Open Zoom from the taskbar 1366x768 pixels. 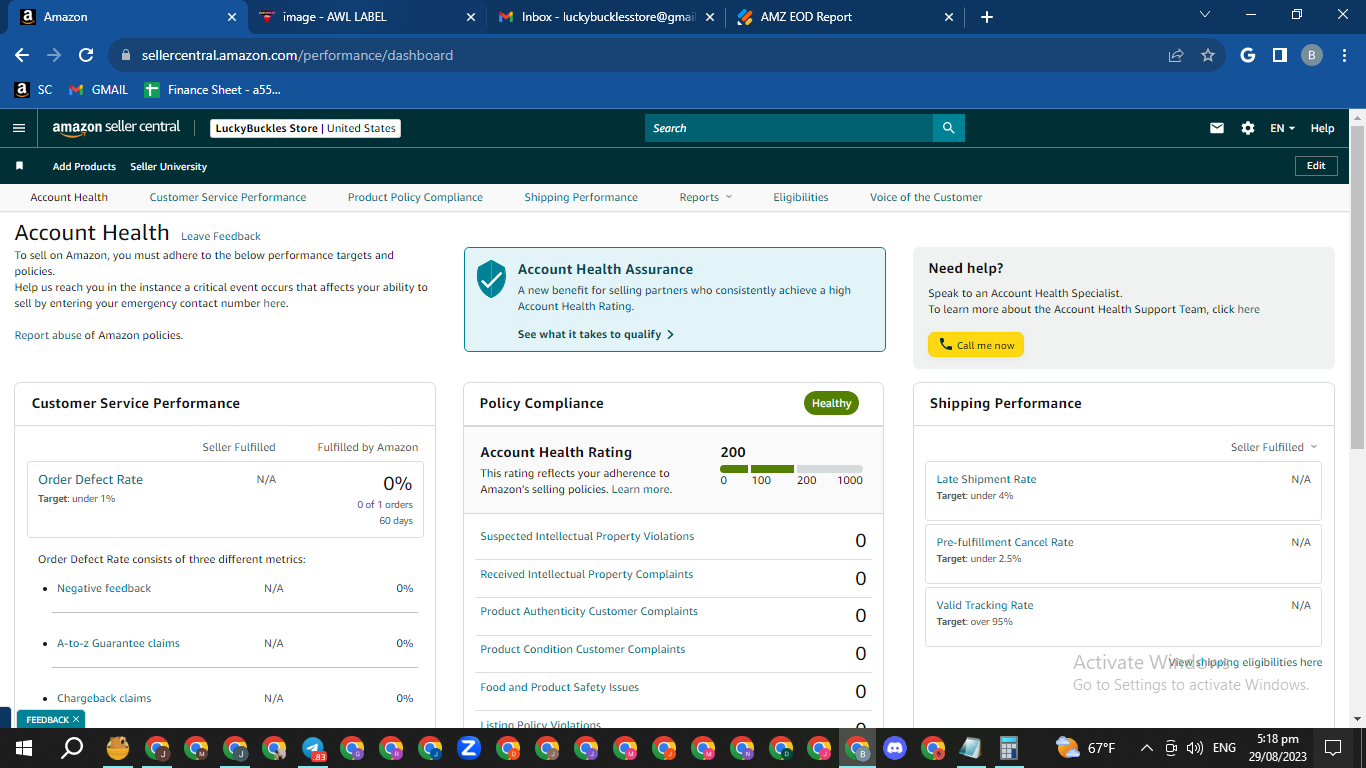pos(469,748)
